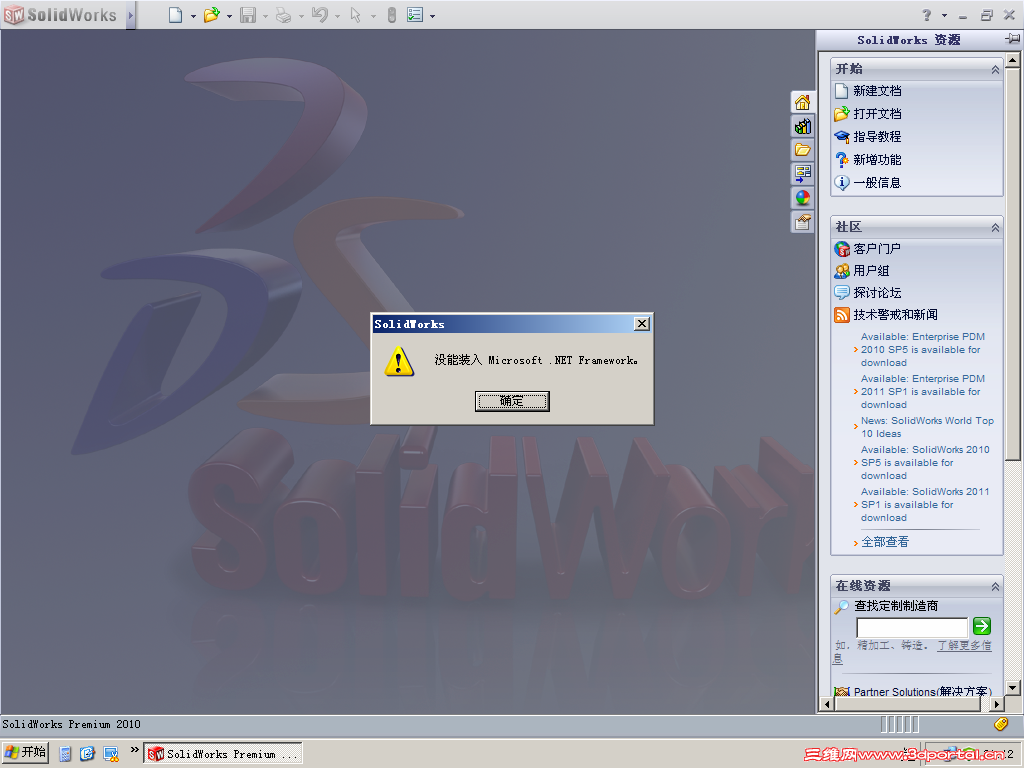Screen dimensions: 1024x768
Task: Click the Save disk icon in toolbar
Action: [x=248, y=15]
